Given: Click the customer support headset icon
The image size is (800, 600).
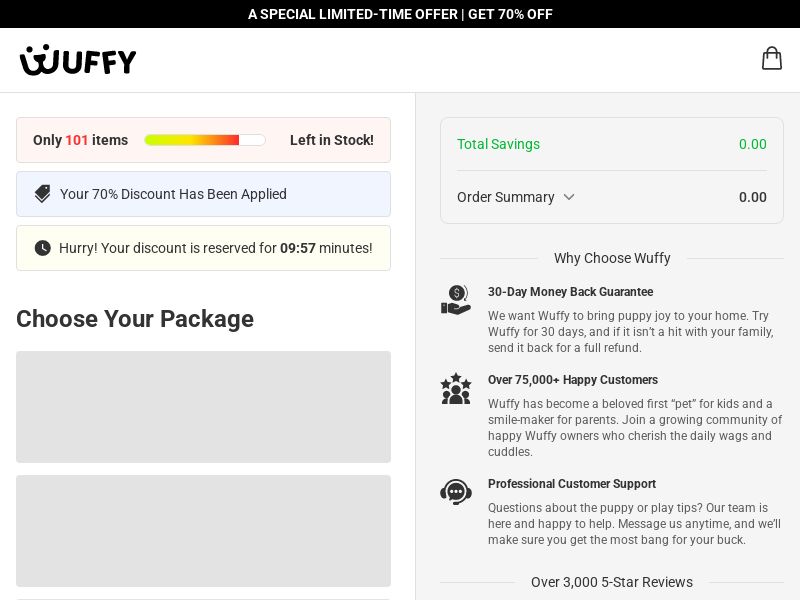Looking at the screenshot, I should tap(456, 492).
